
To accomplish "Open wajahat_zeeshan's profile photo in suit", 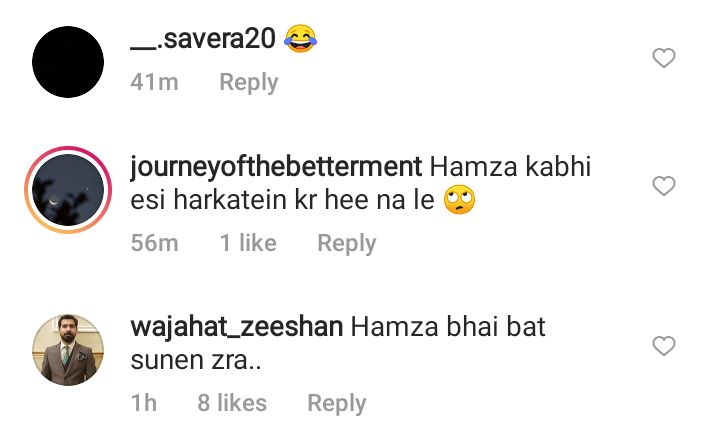I will (68, 350).
